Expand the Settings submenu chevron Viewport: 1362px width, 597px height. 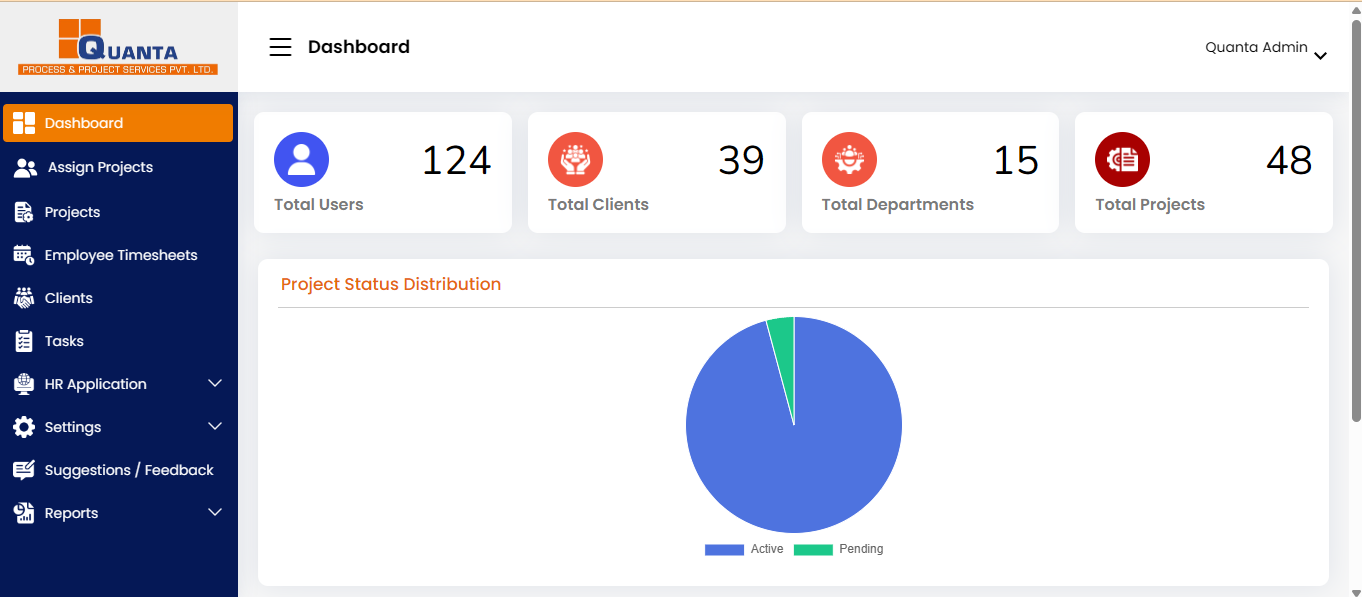coord(214,426)
